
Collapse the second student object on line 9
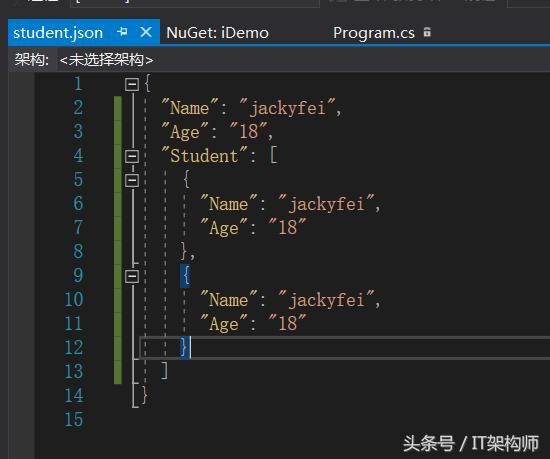132,276
